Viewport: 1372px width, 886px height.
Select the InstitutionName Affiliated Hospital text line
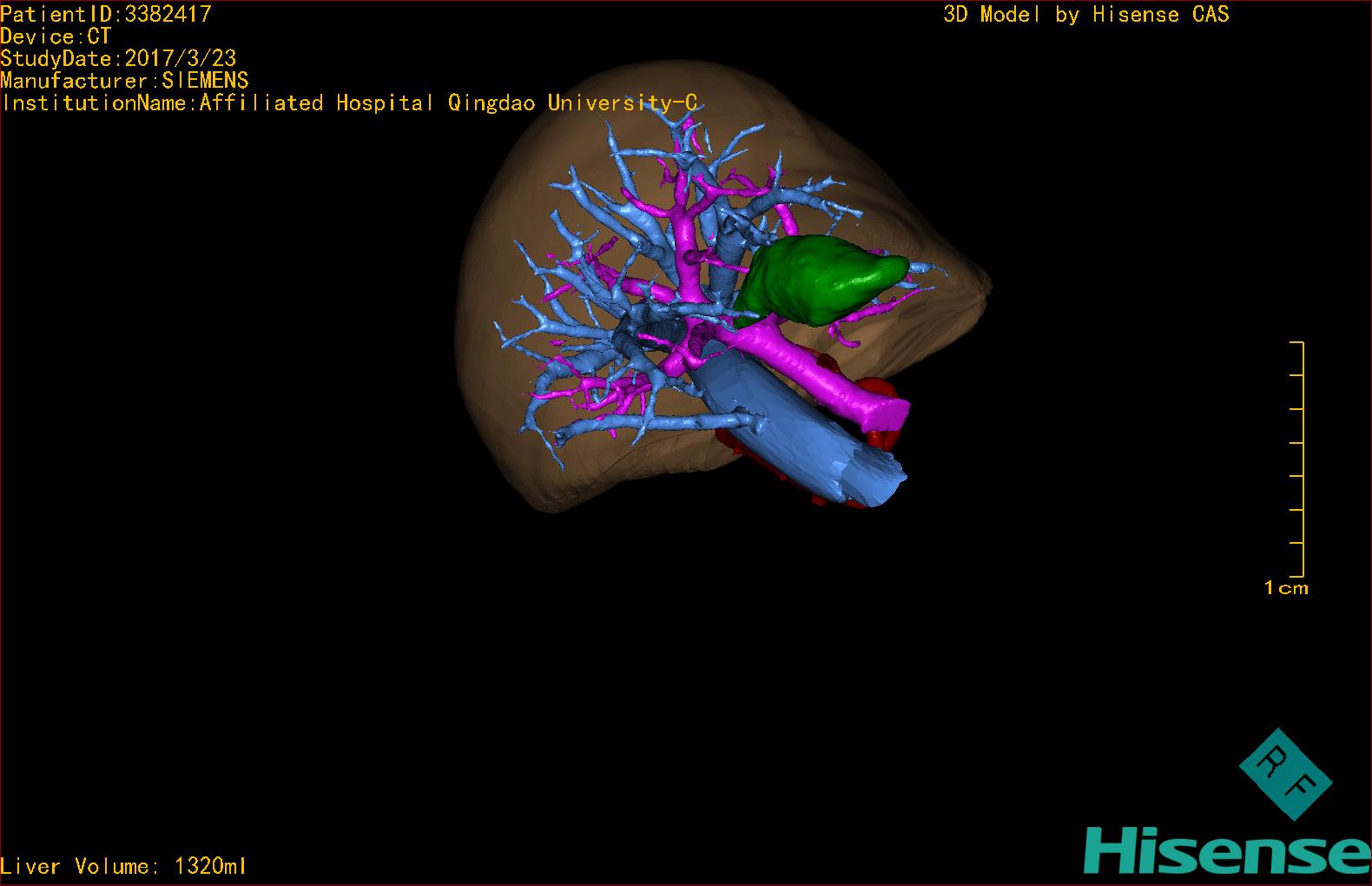349,102
